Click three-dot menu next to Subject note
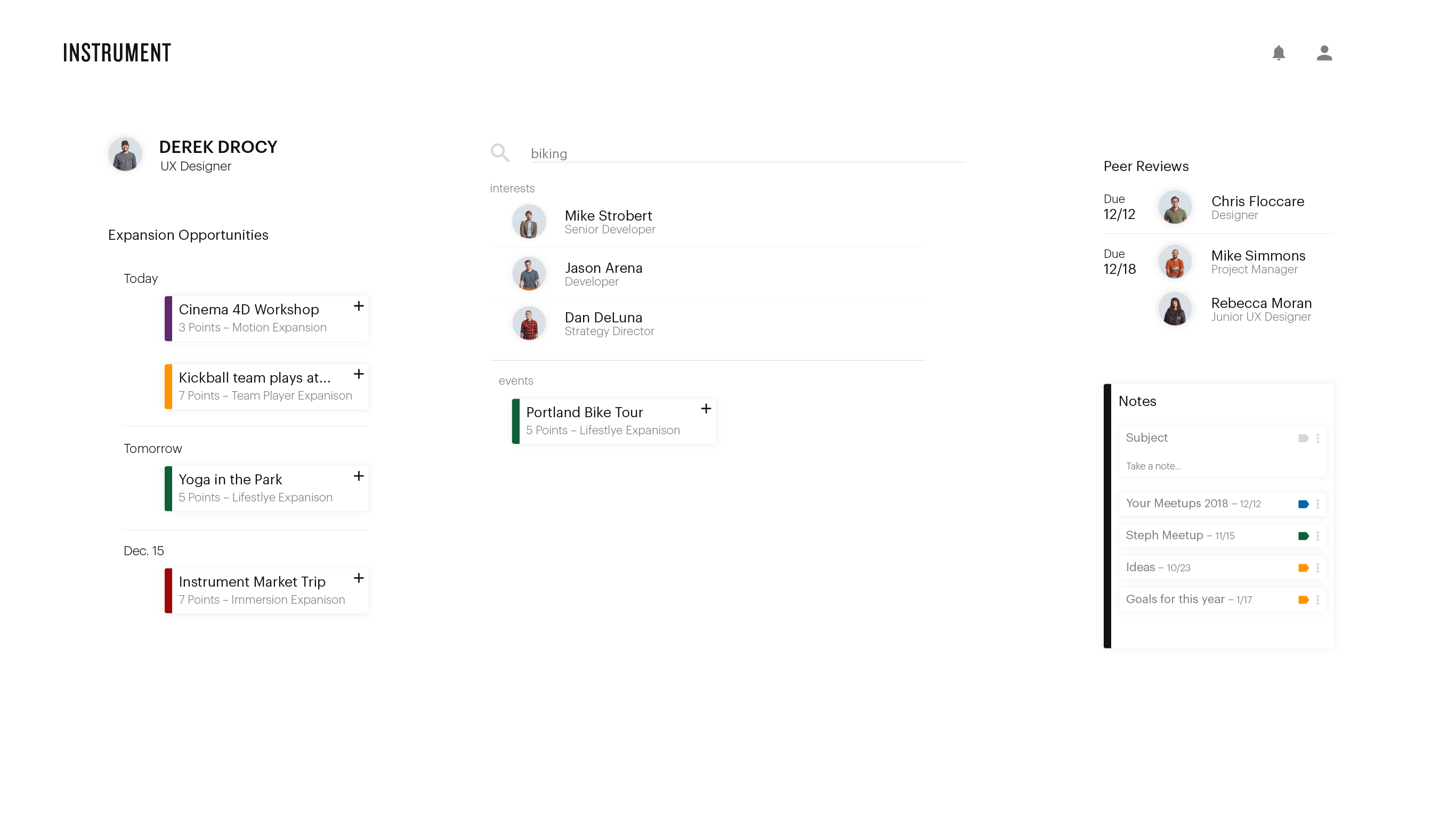 tap(1318, 437)
